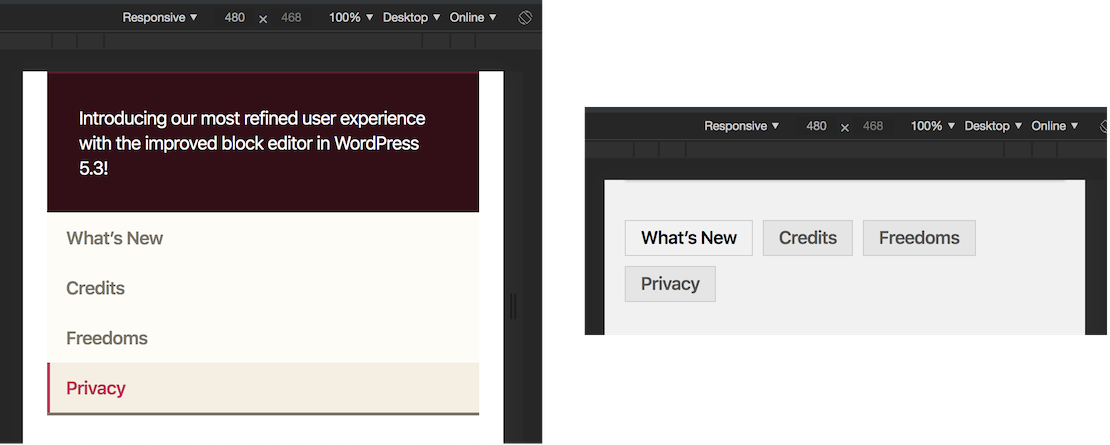Screen dimensions: 1110x445
Task: Open Online throttling dropdown in left screenshot
Action: [474, 18]
